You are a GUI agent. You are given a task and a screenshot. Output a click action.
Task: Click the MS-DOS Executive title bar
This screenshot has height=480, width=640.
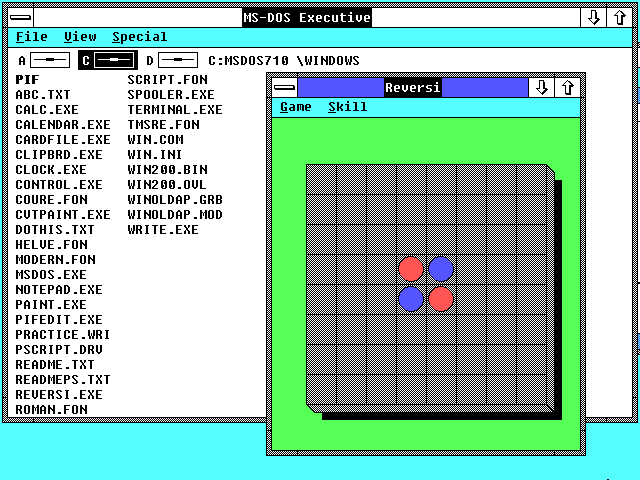click(x=307, y=18)
